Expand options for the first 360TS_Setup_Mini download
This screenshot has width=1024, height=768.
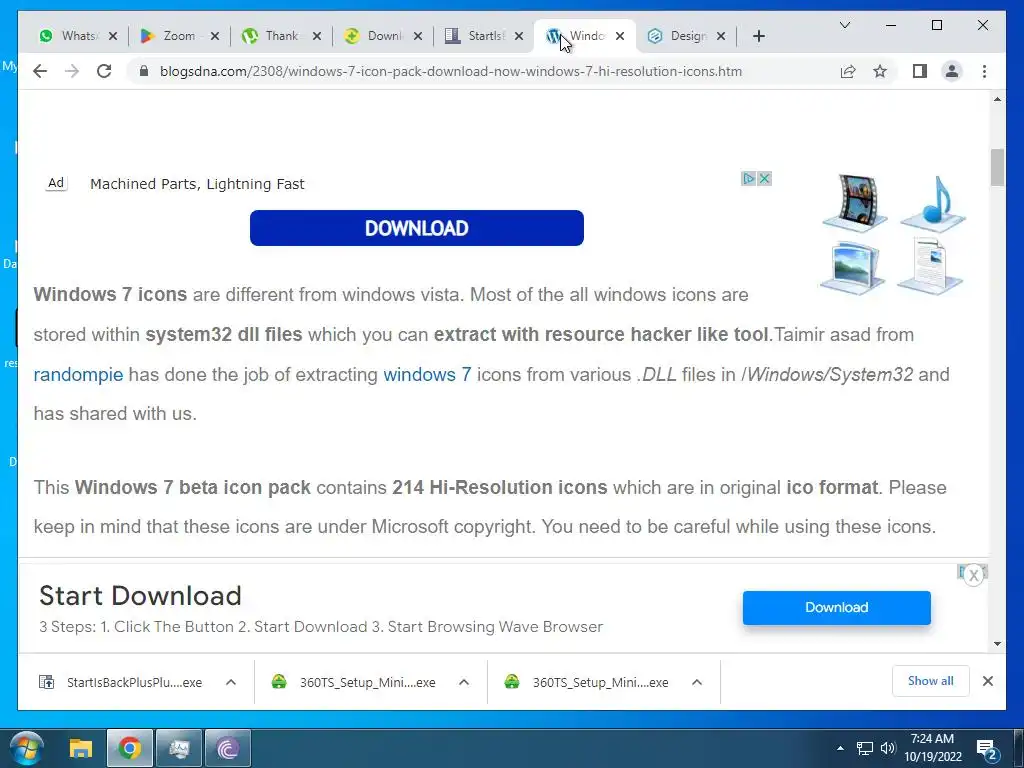(x=464, y=682)
